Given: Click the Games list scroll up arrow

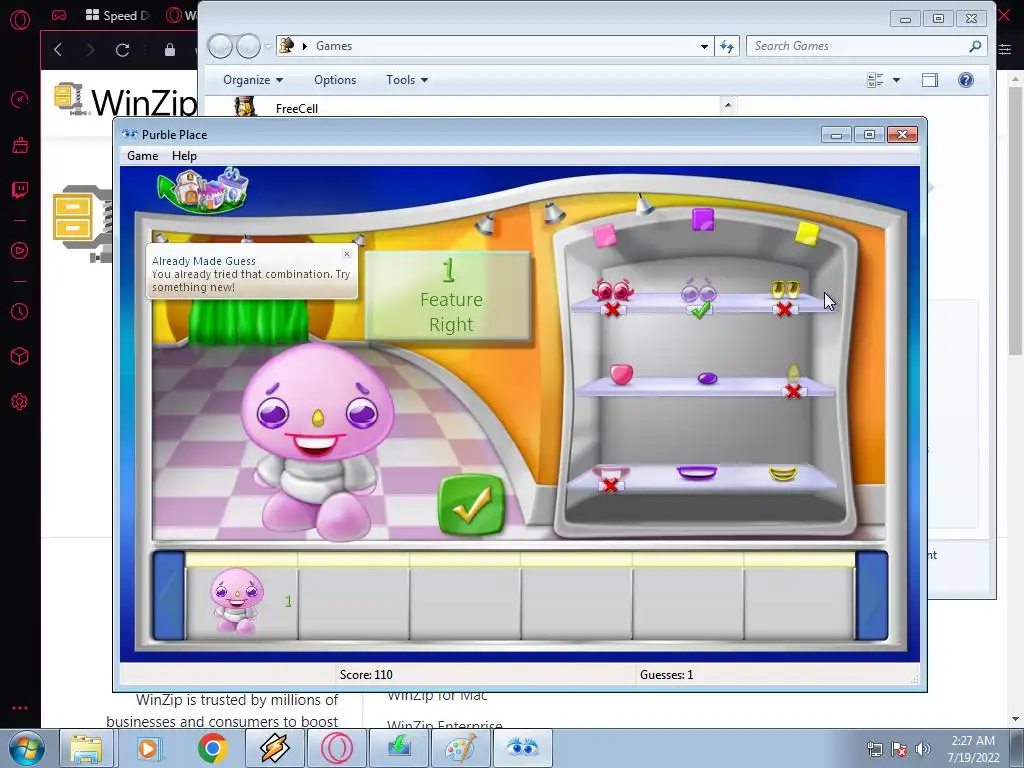Looking at the screenshot, I should pyautogui.click(x=728, y=105).
